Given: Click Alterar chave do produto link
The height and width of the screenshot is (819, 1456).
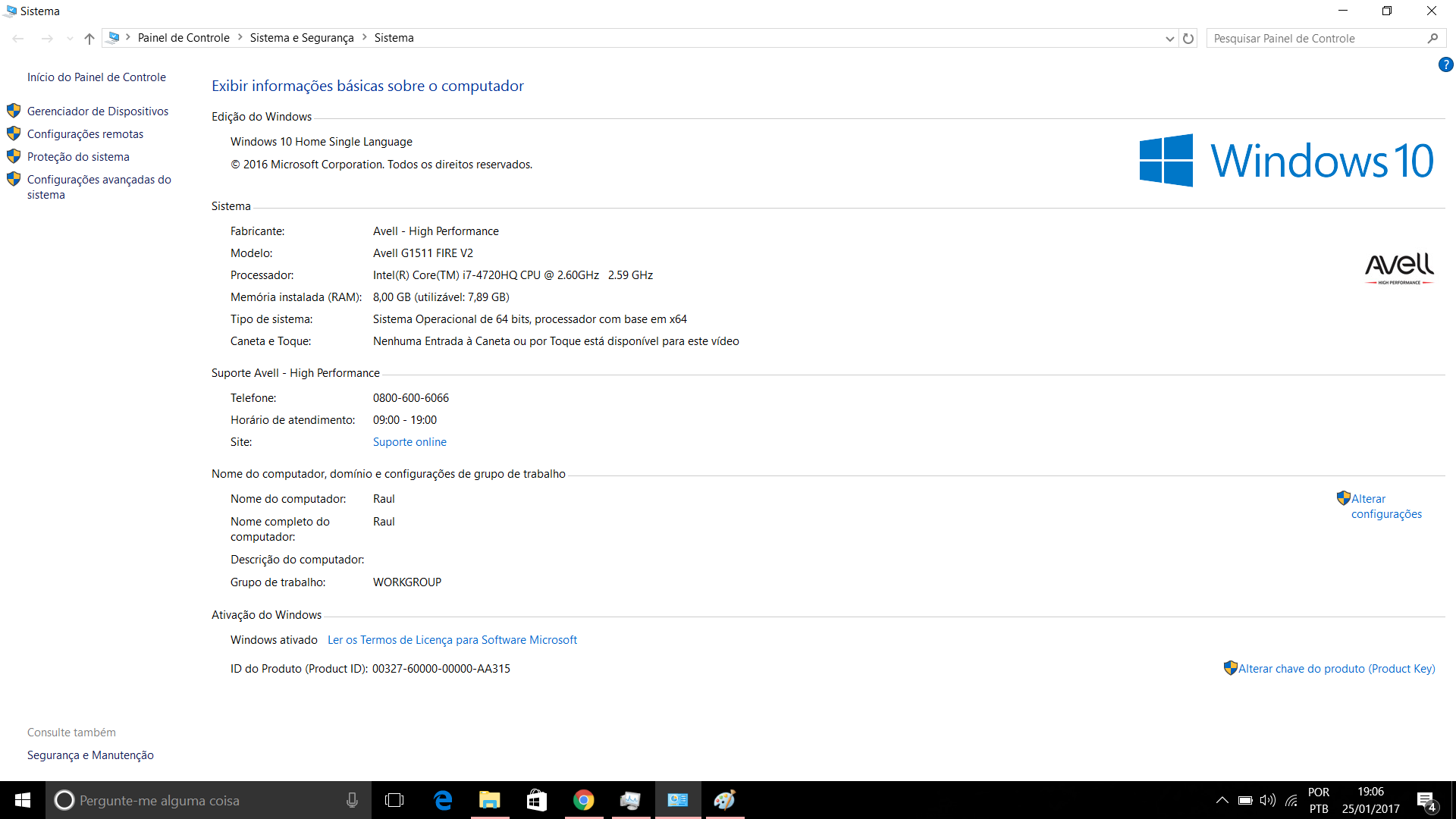Looking at the screenshot, I should tap(1336, 668).
